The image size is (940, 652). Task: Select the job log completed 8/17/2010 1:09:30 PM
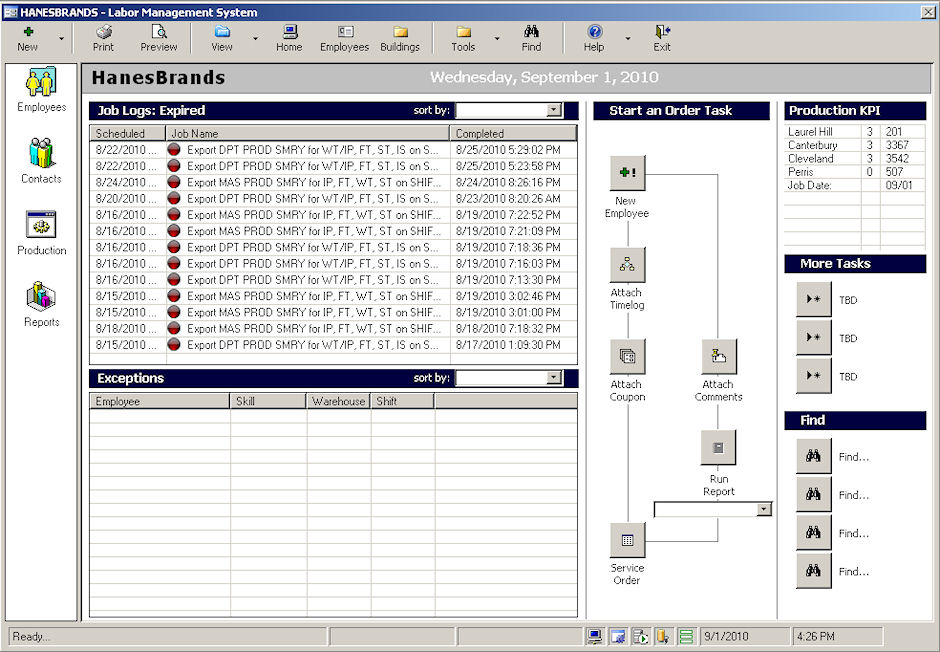333,345
